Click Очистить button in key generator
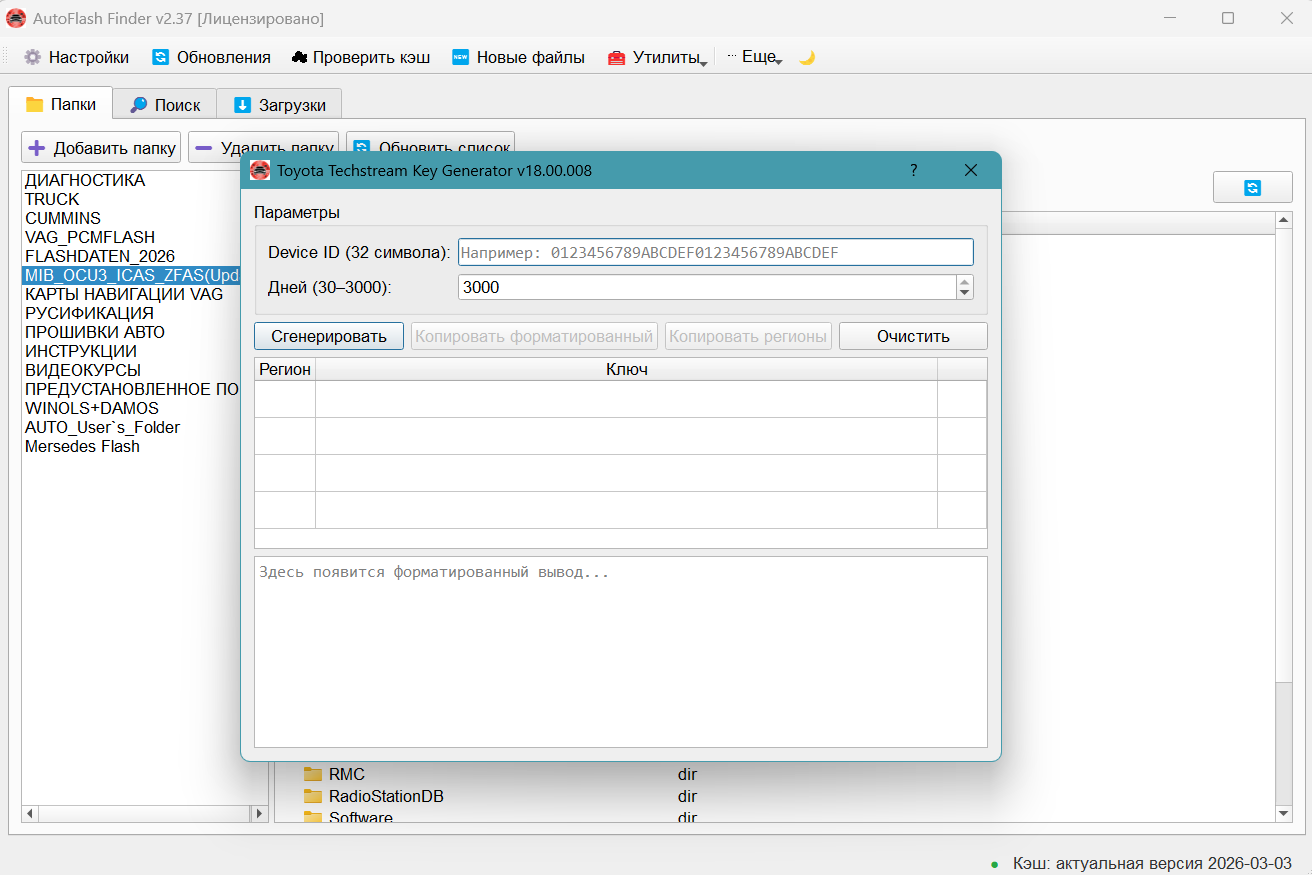This screenshot has width=1312, height=875. coord(913,336)
